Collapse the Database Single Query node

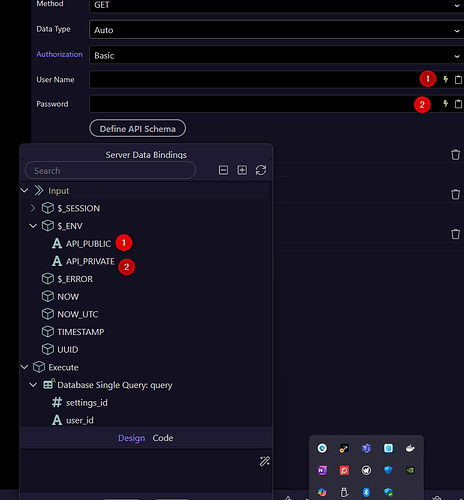coord(33,385)
